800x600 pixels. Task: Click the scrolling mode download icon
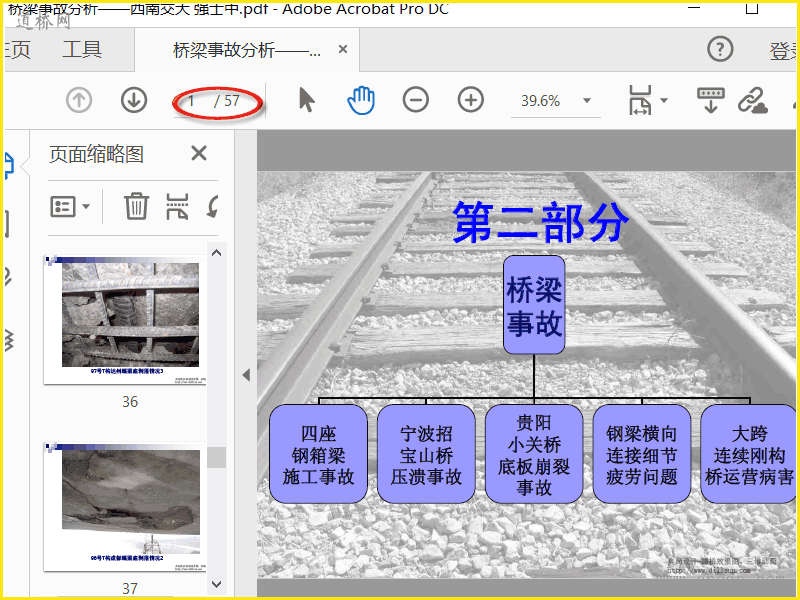tap(711, 100)
